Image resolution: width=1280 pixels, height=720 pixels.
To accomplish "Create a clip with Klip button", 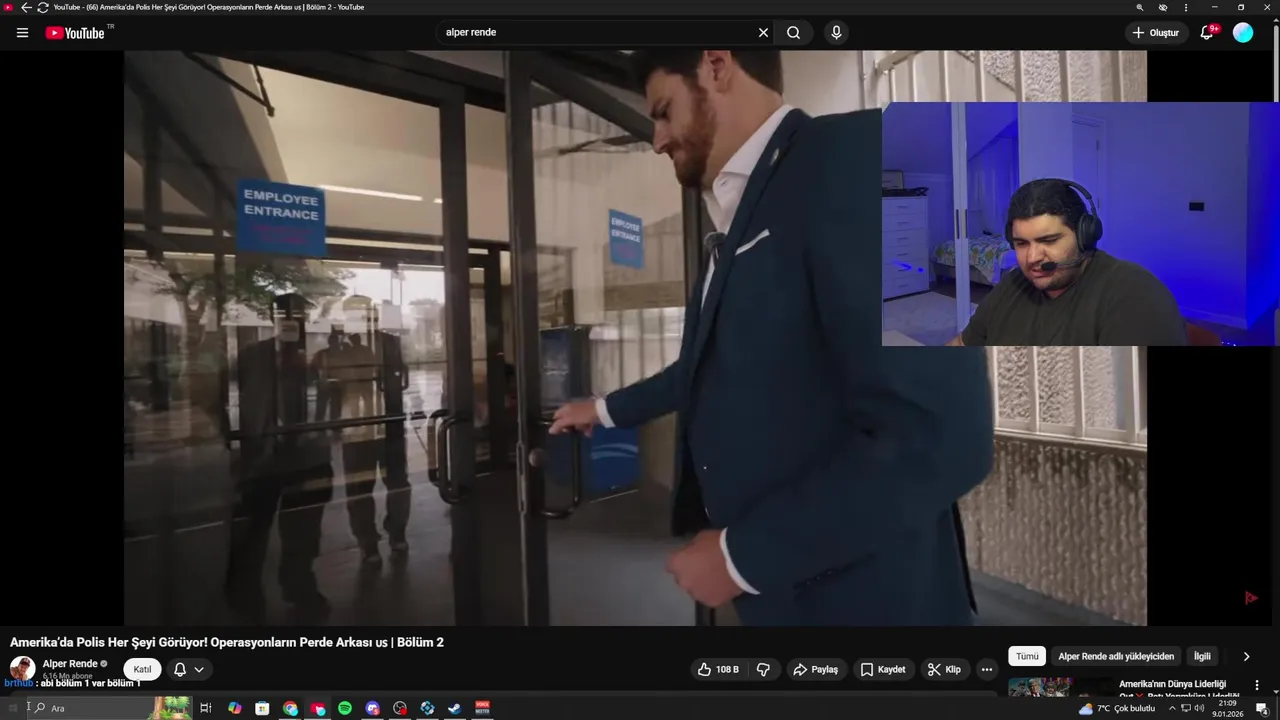I will [x=944, y=670].
